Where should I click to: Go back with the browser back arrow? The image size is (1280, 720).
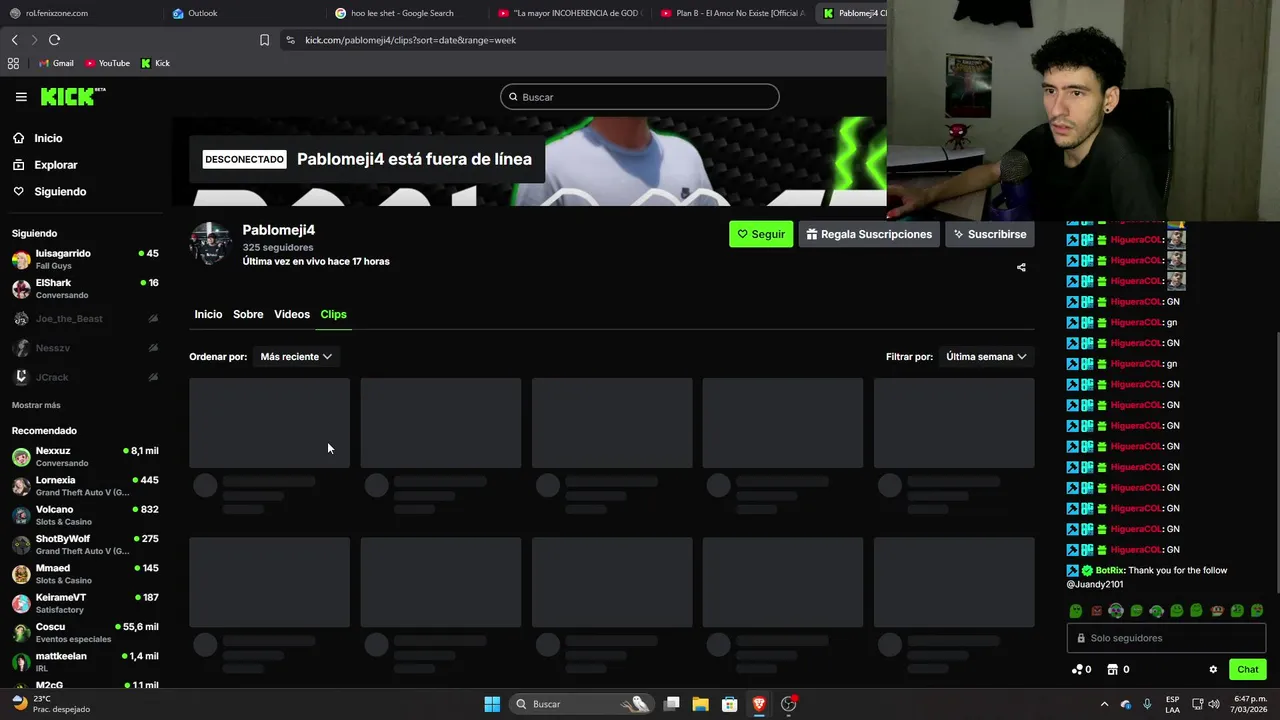tap(14, 40)
